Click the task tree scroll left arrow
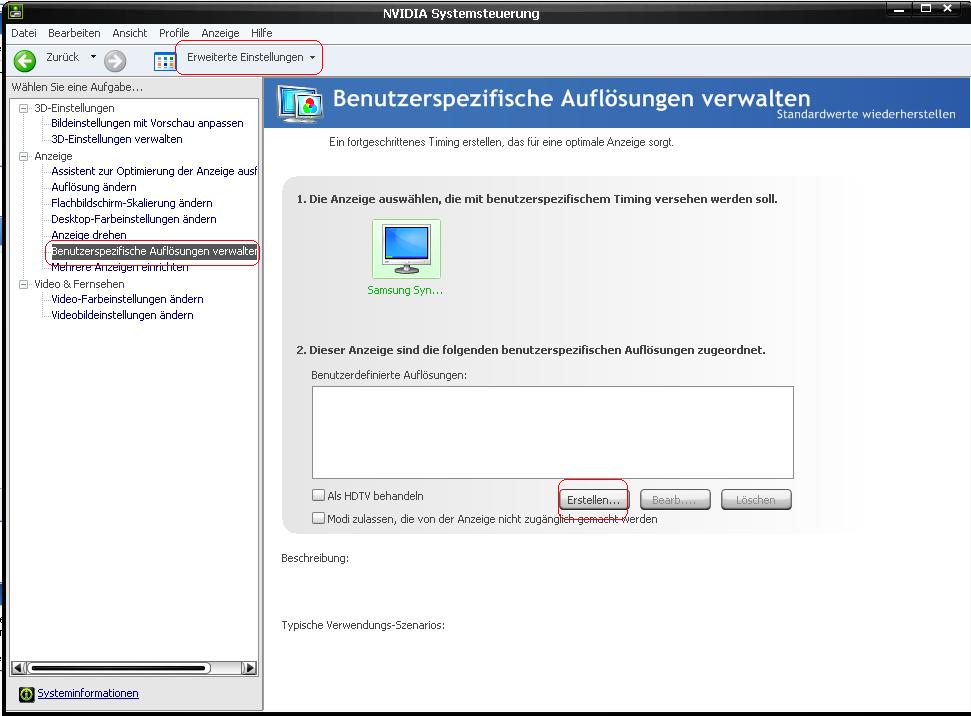971x716 pixels. coord(18,668)
